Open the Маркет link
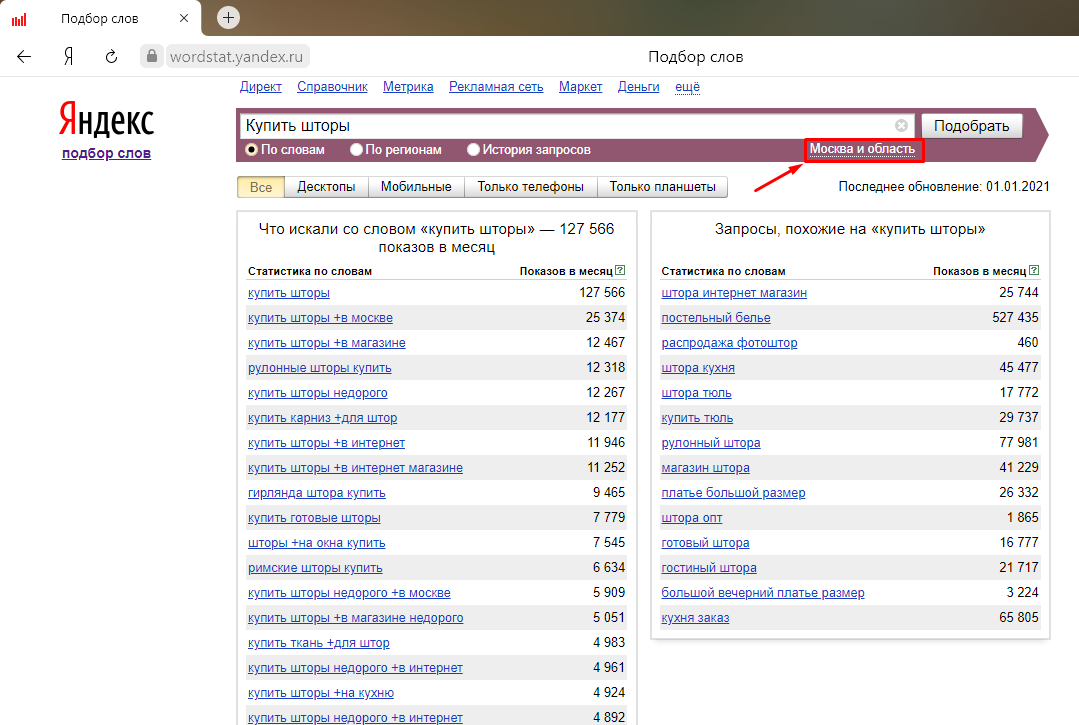This screenshot has width=1079, height=725. [580, 87]
